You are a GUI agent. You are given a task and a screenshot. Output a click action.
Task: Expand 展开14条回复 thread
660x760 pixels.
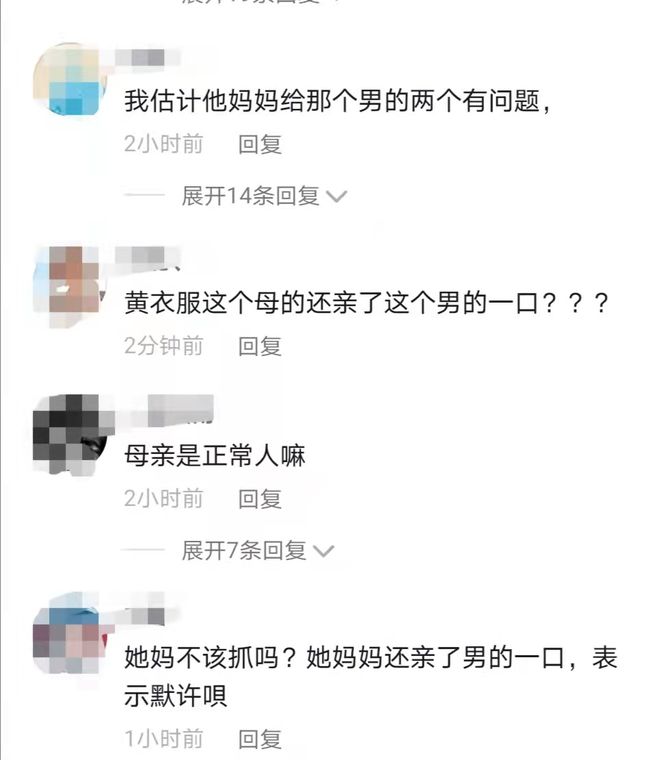264,196
